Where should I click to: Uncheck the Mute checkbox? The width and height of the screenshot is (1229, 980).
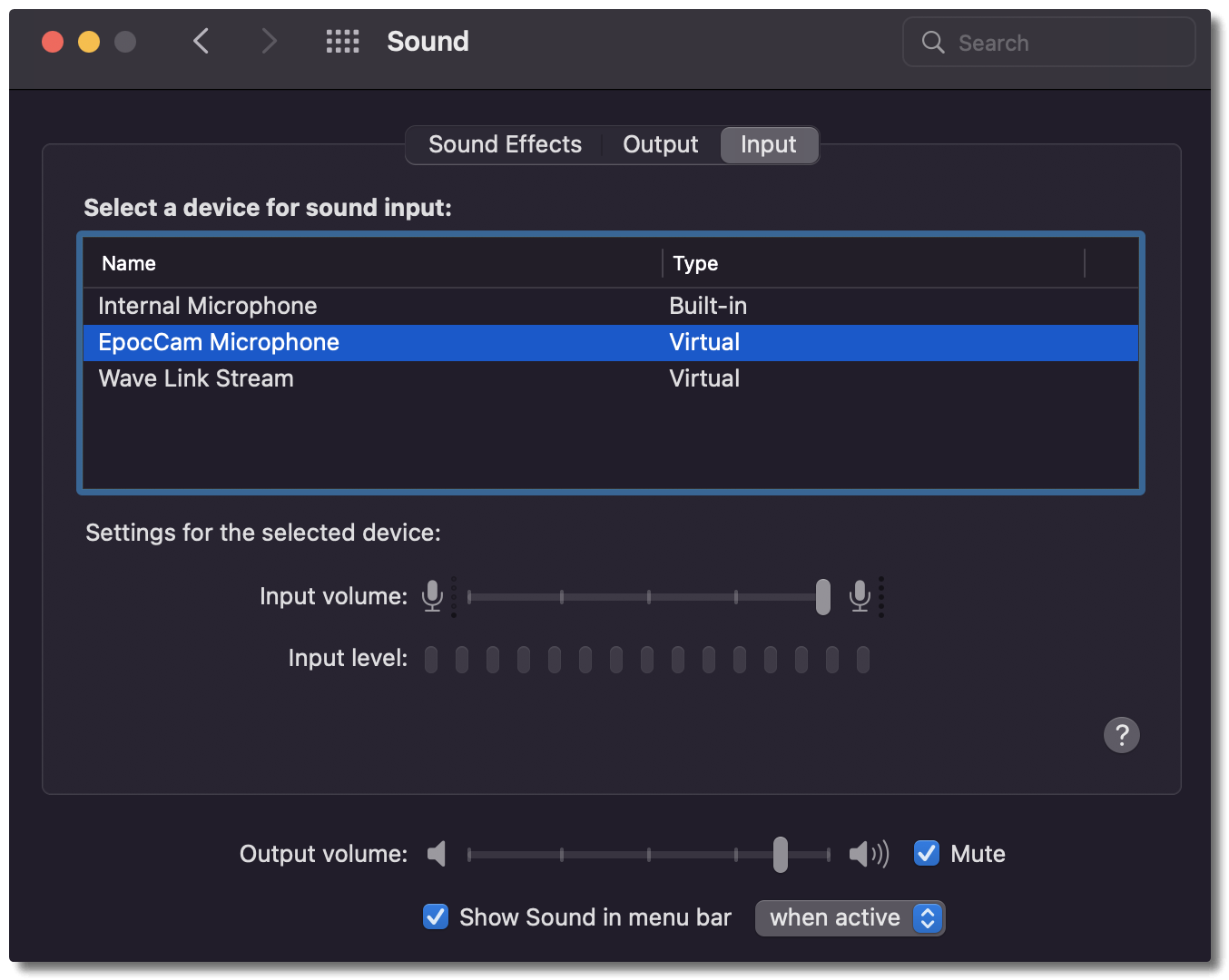point(927,854)
